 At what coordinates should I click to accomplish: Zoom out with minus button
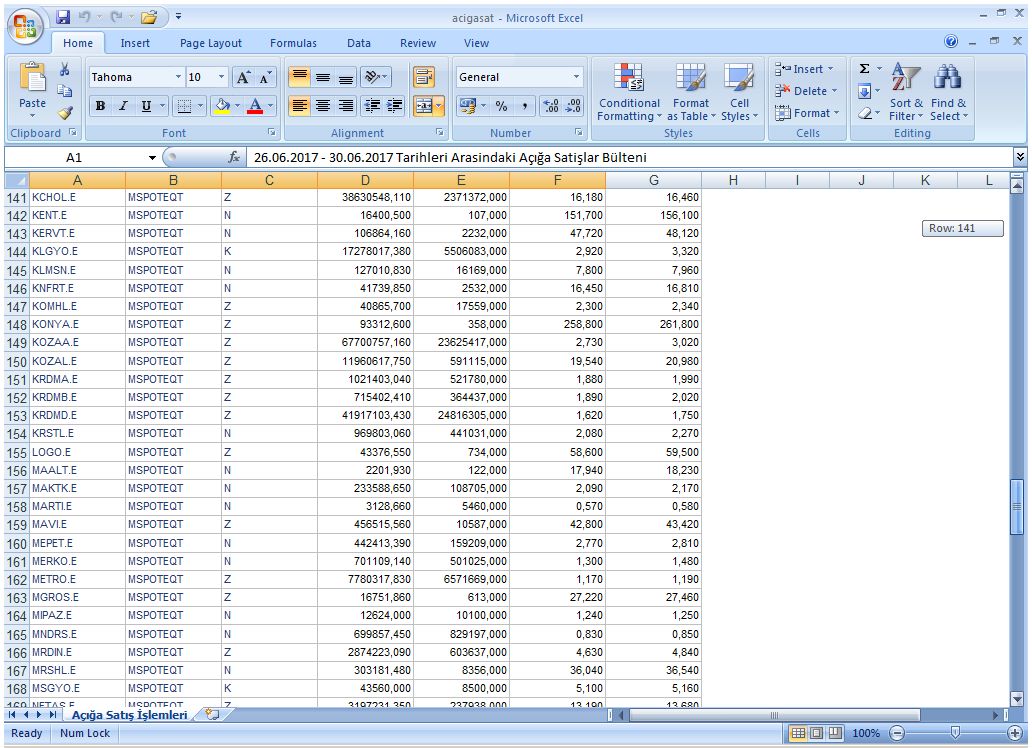(897, 733)
